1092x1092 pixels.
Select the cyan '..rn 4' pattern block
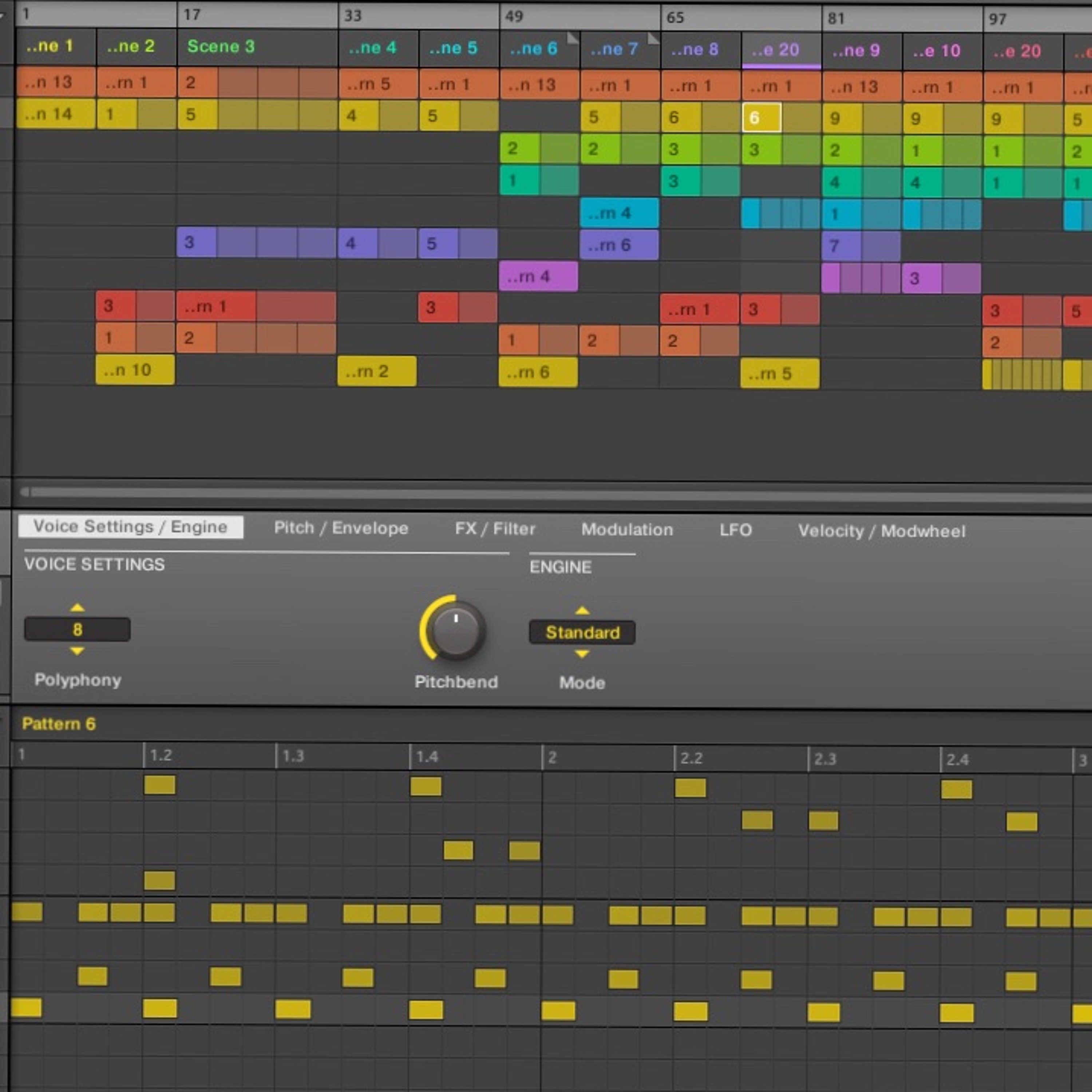pos(620,213)
